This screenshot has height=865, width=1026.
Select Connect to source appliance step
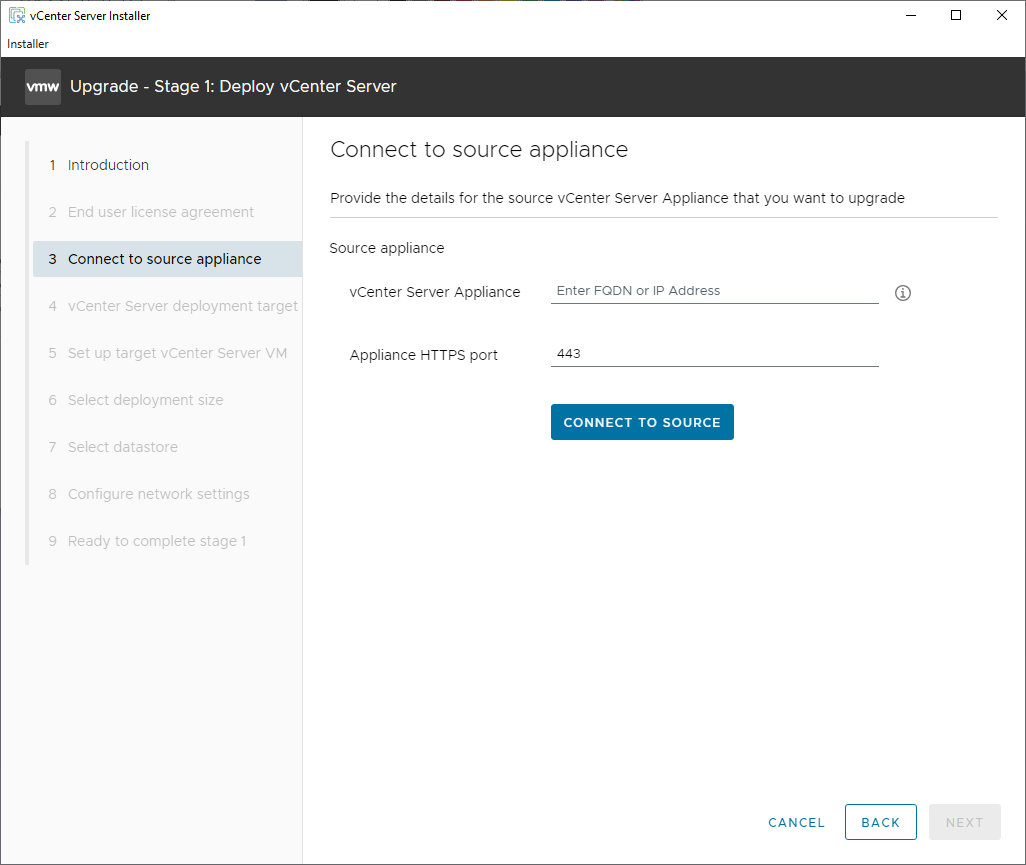(x=164, y=259)
